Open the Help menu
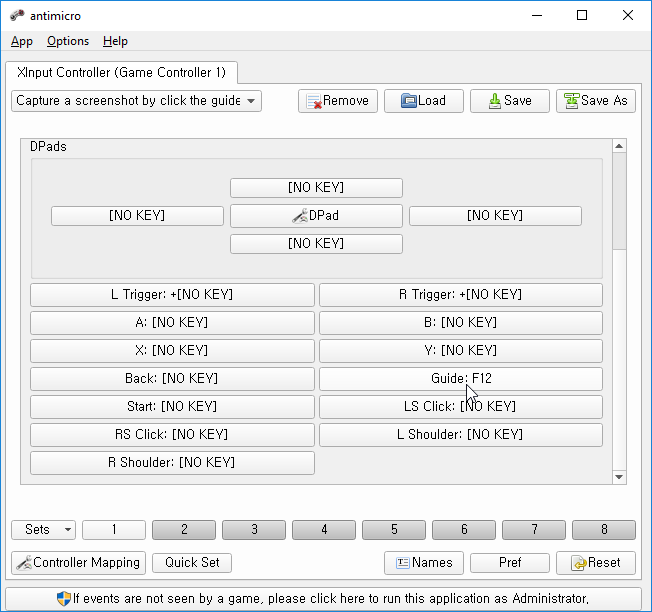The width and height of the screenshot is (652, 612). 115,41
